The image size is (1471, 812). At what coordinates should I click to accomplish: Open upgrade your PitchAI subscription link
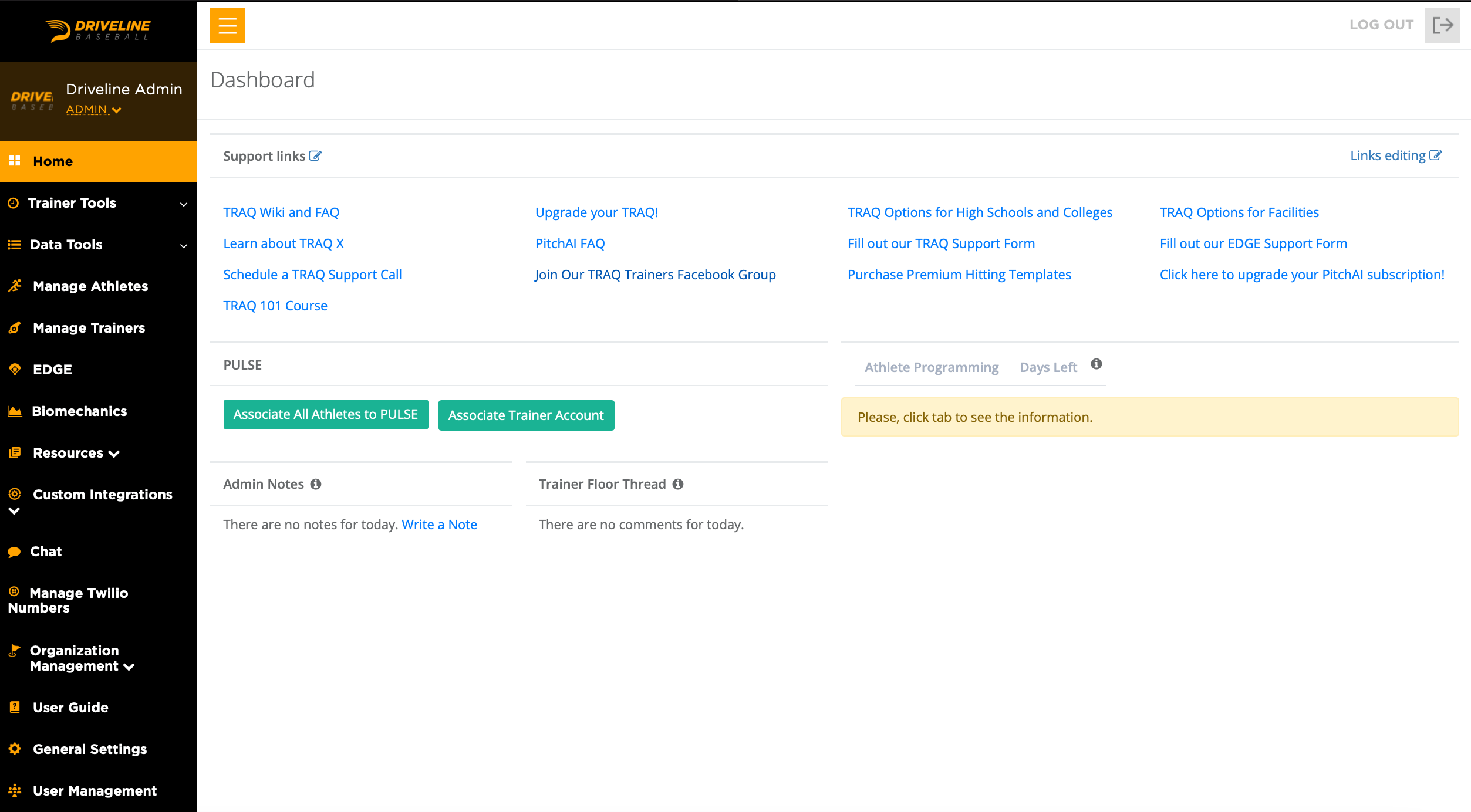1302,275
